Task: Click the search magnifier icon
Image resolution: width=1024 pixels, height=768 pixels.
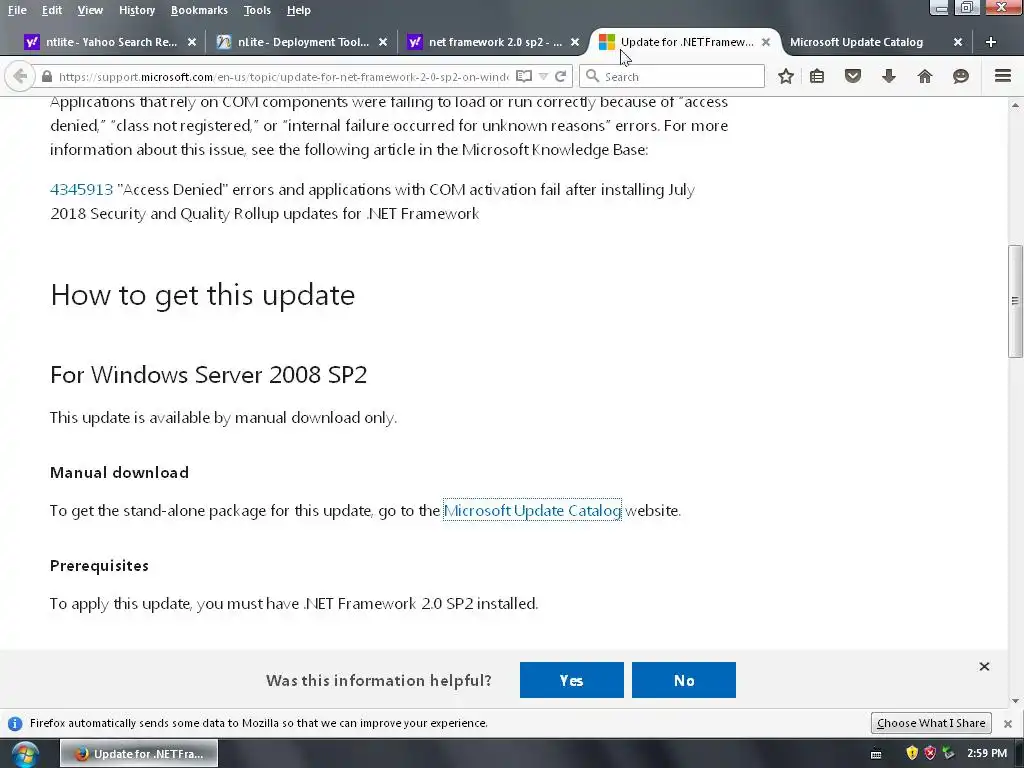Action: [x=592, y=76]
